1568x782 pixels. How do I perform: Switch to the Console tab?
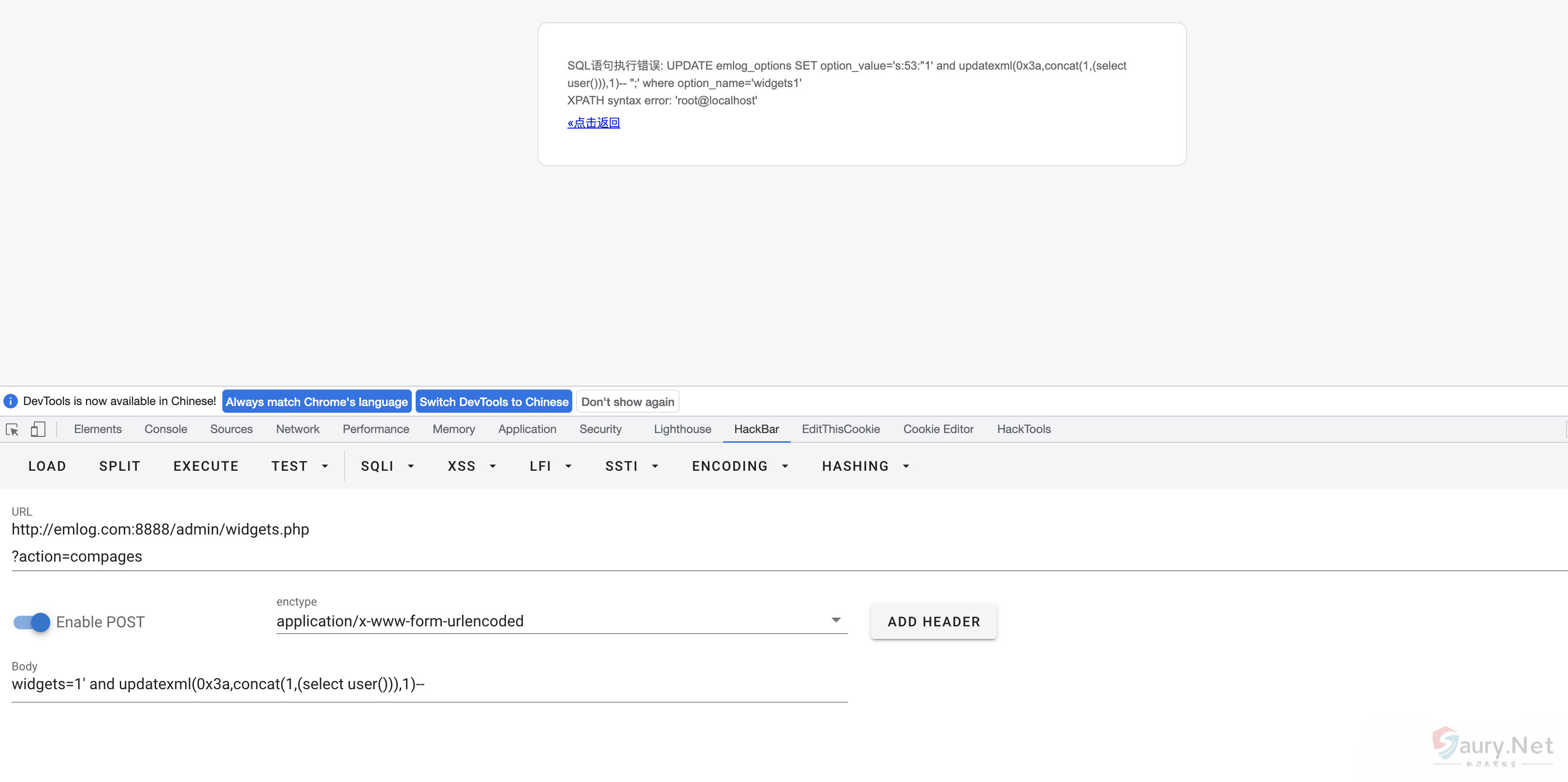[166, 429]
